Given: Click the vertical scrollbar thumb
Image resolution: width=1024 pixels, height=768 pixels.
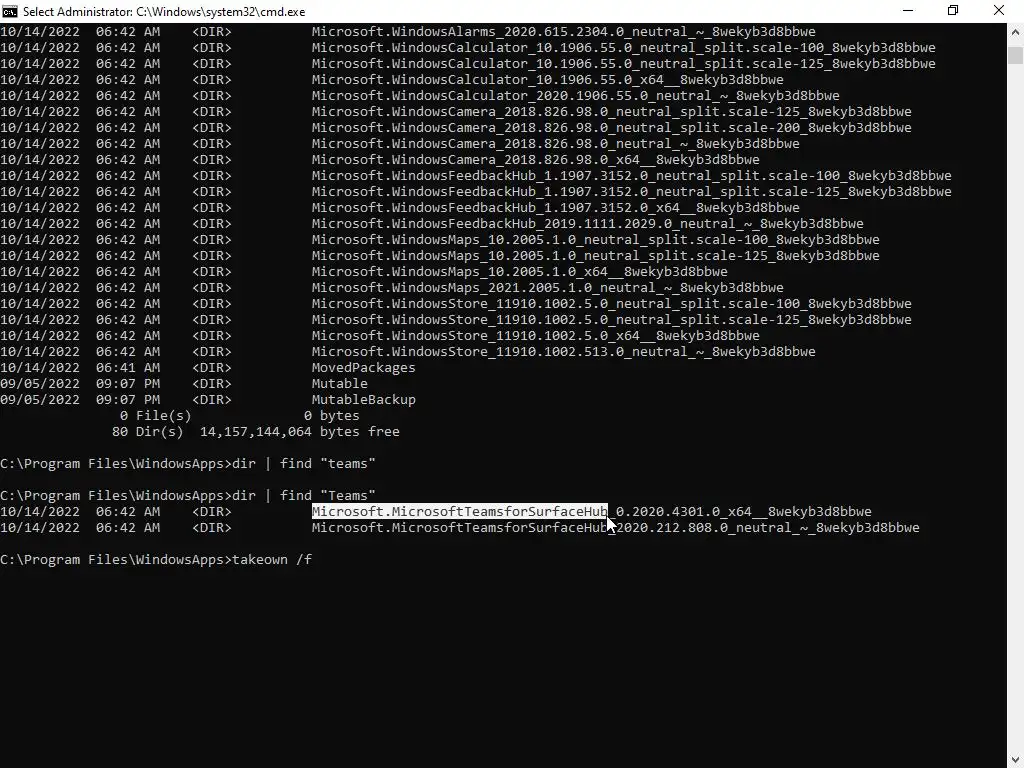Looking at the screenshot, I should (1015, 55).
